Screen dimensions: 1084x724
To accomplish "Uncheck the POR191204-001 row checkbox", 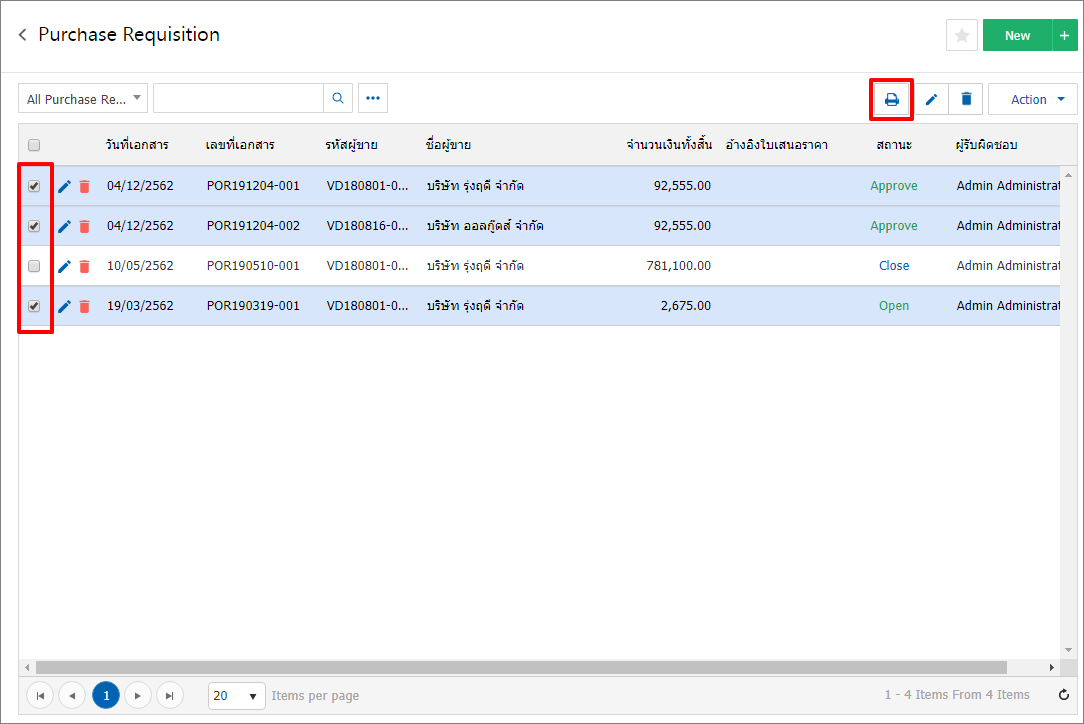I will click(x=34, y=186).
